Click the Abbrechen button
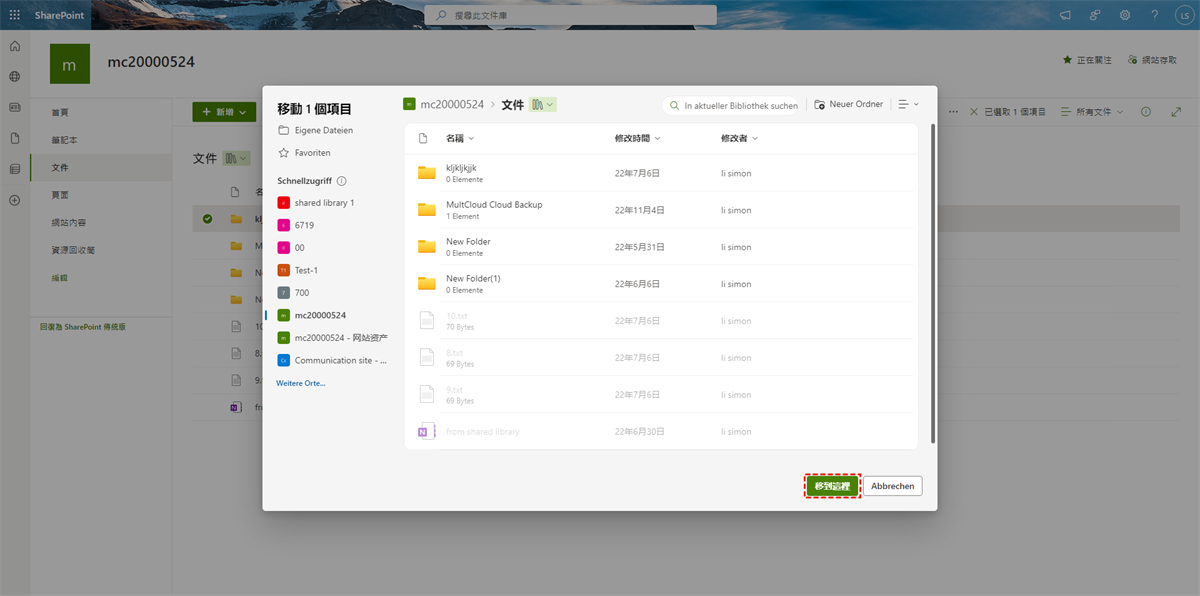The width and height of the screenshot is (1200, 596). pos(892,486)
